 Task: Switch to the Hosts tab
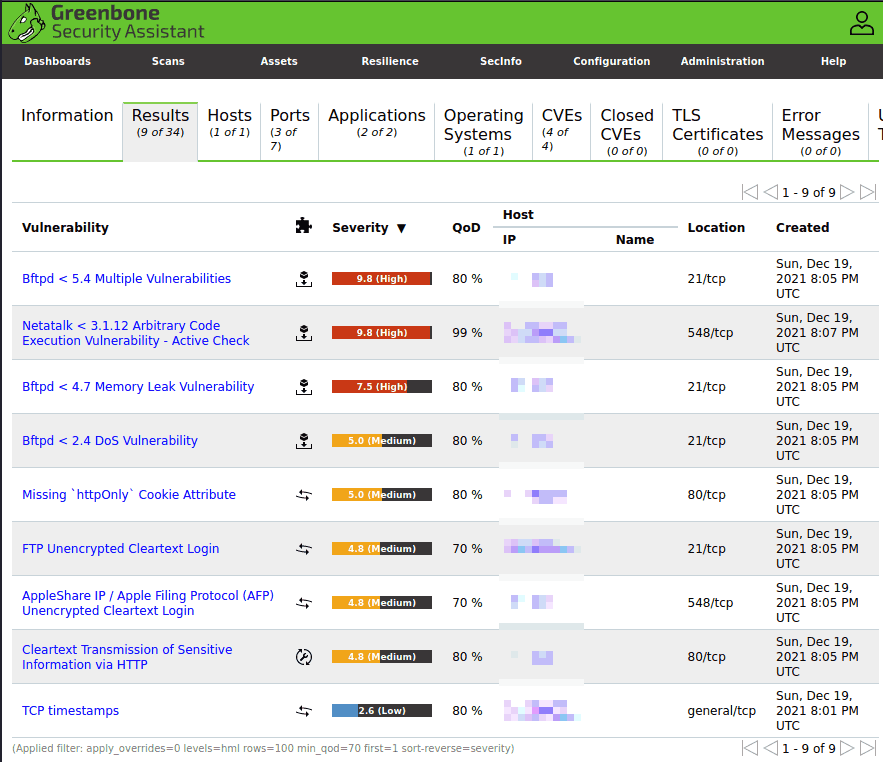pyautogui.click(x=229, y=123)
